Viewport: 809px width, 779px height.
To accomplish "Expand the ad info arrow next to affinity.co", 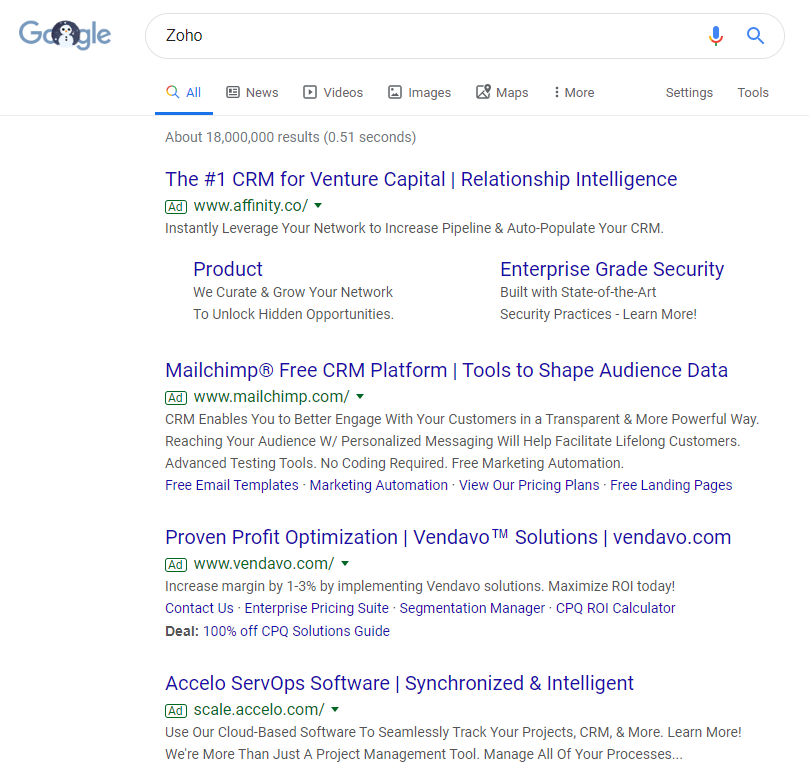I will click(318, 206).
